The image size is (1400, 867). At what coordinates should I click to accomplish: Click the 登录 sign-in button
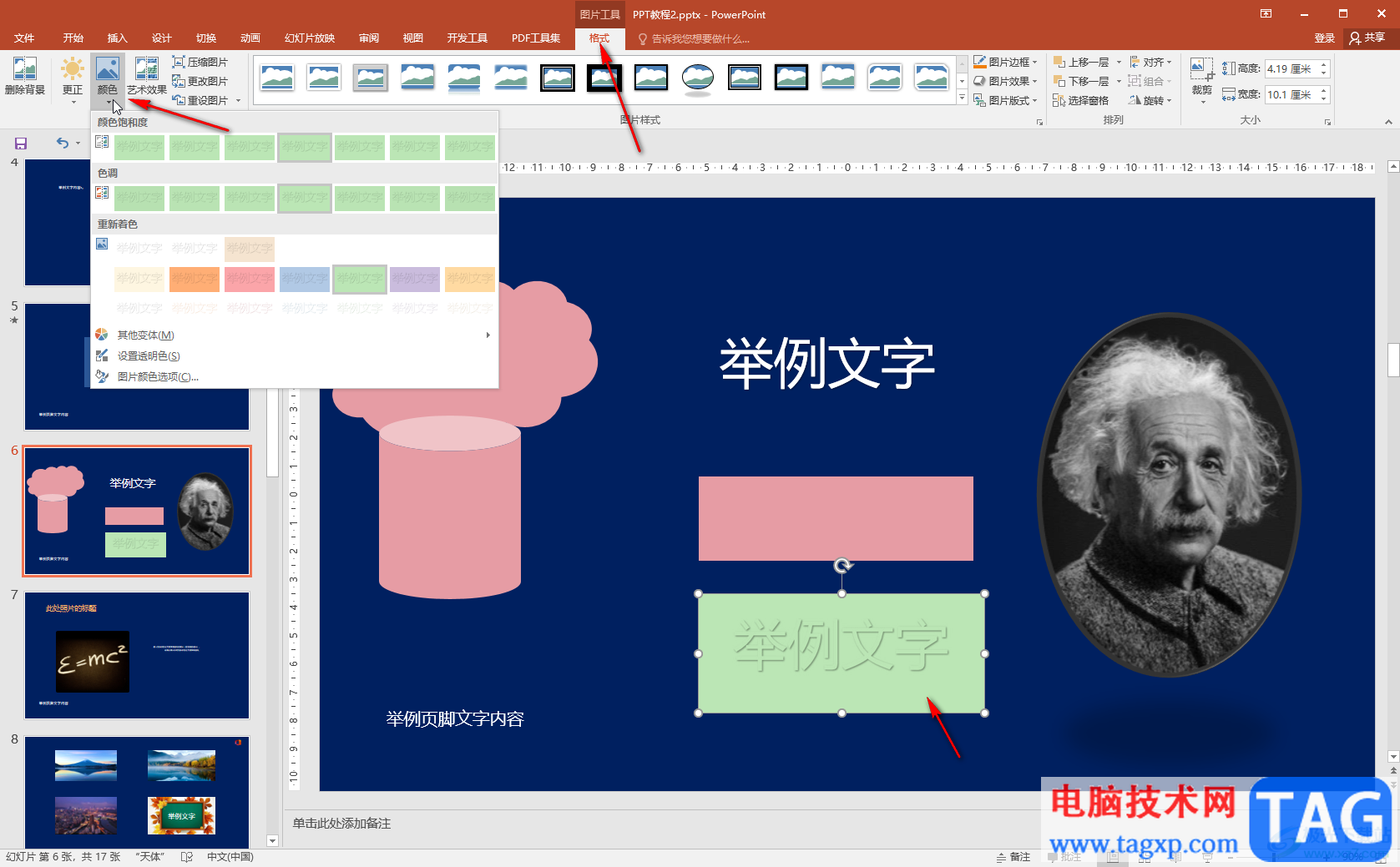pos(1324,38)
